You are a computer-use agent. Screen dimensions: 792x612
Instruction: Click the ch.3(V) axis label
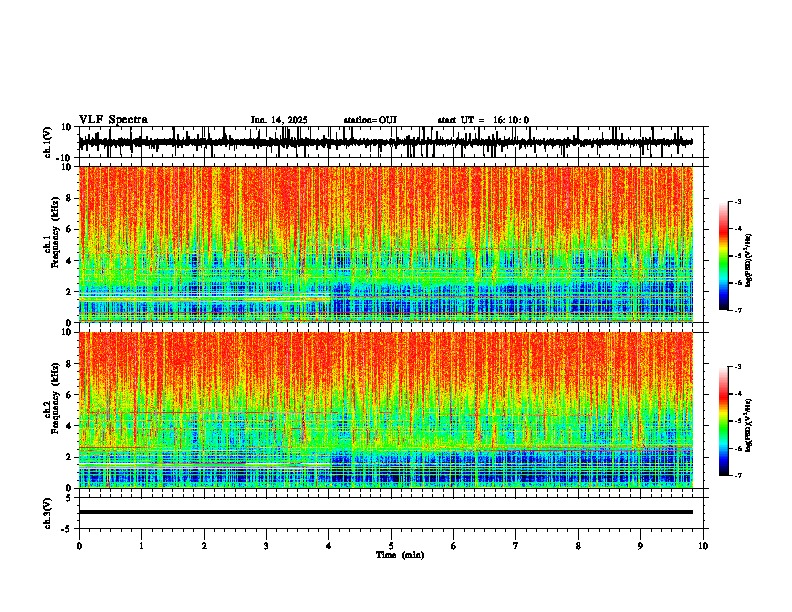(x=48, y=513)
